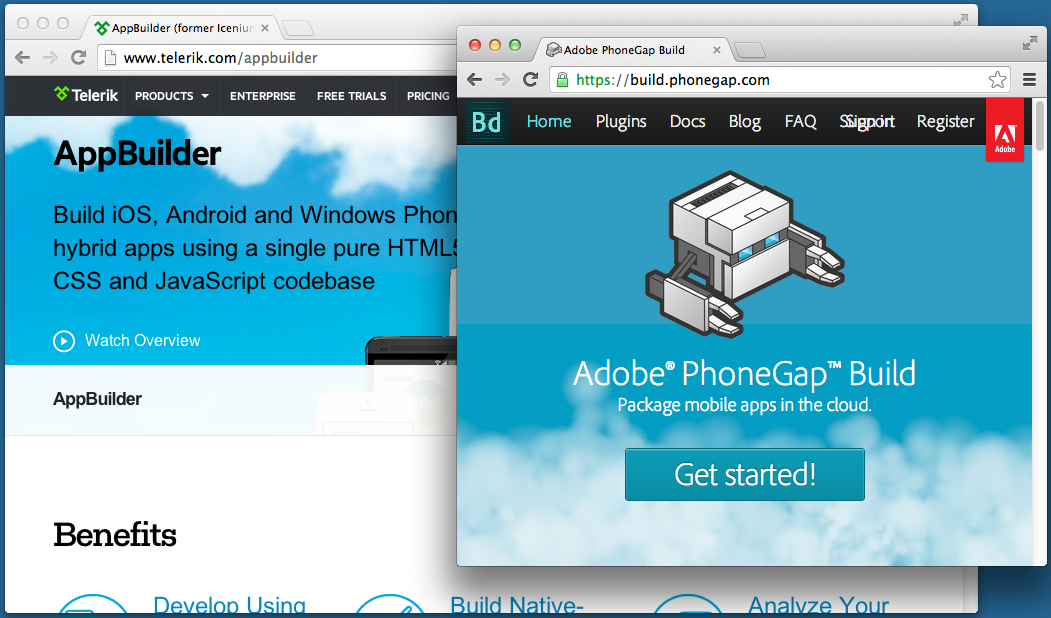The height and width of the screenshot is (618, 1051).
Task: Open PRICING on the Telerik navbar
Action: pyautogui.click(x=428, y=96)
